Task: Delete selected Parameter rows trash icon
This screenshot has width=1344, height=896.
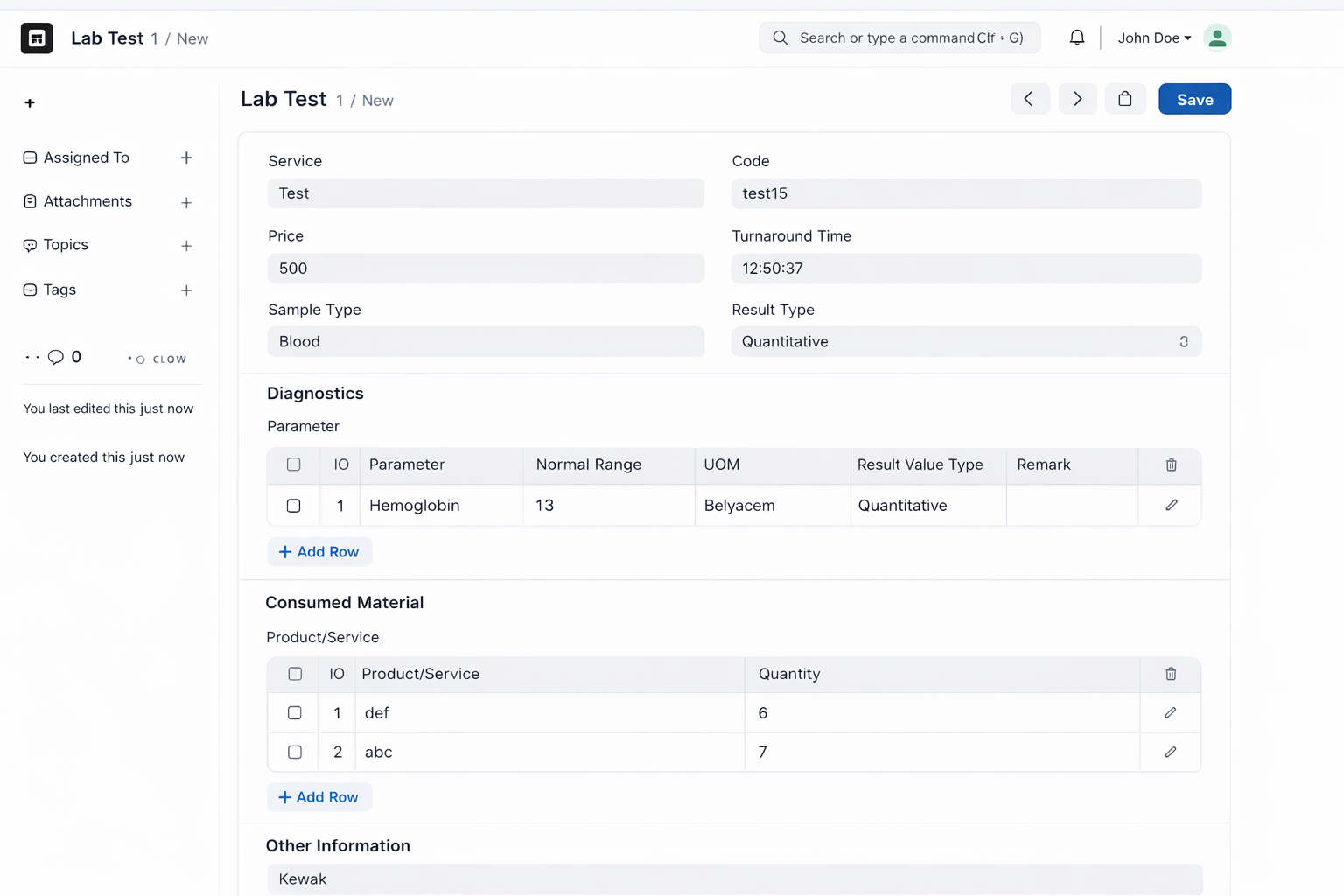Action: (1171, 465)
